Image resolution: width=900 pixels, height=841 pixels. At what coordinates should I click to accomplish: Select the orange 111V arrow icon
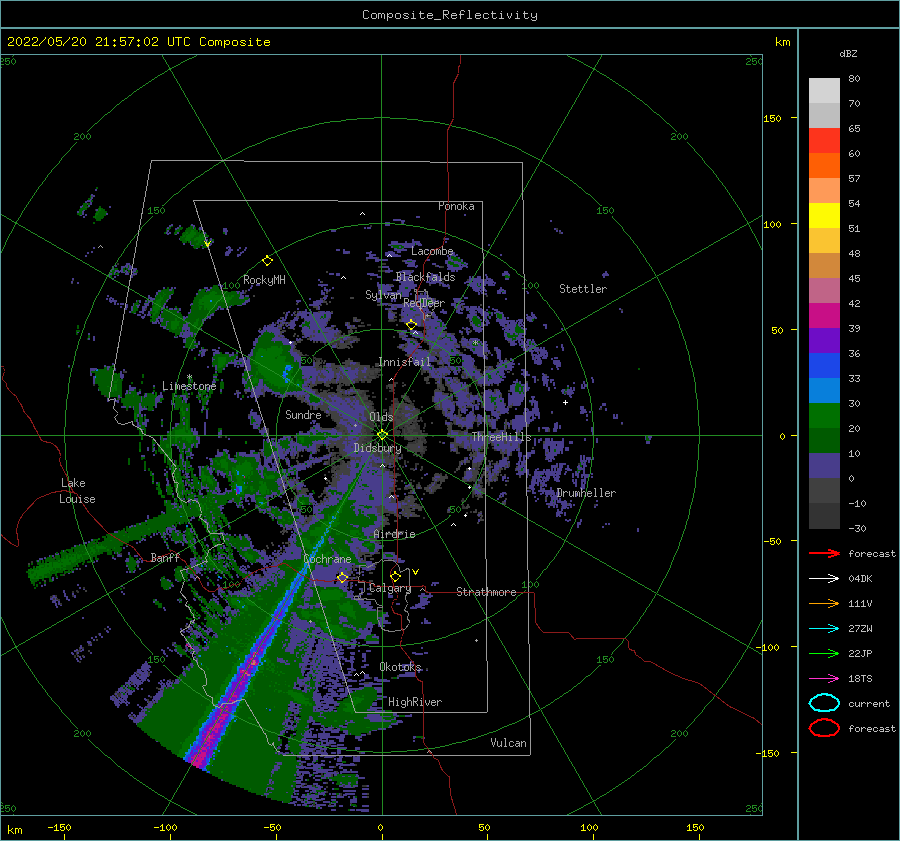[824, 603]
